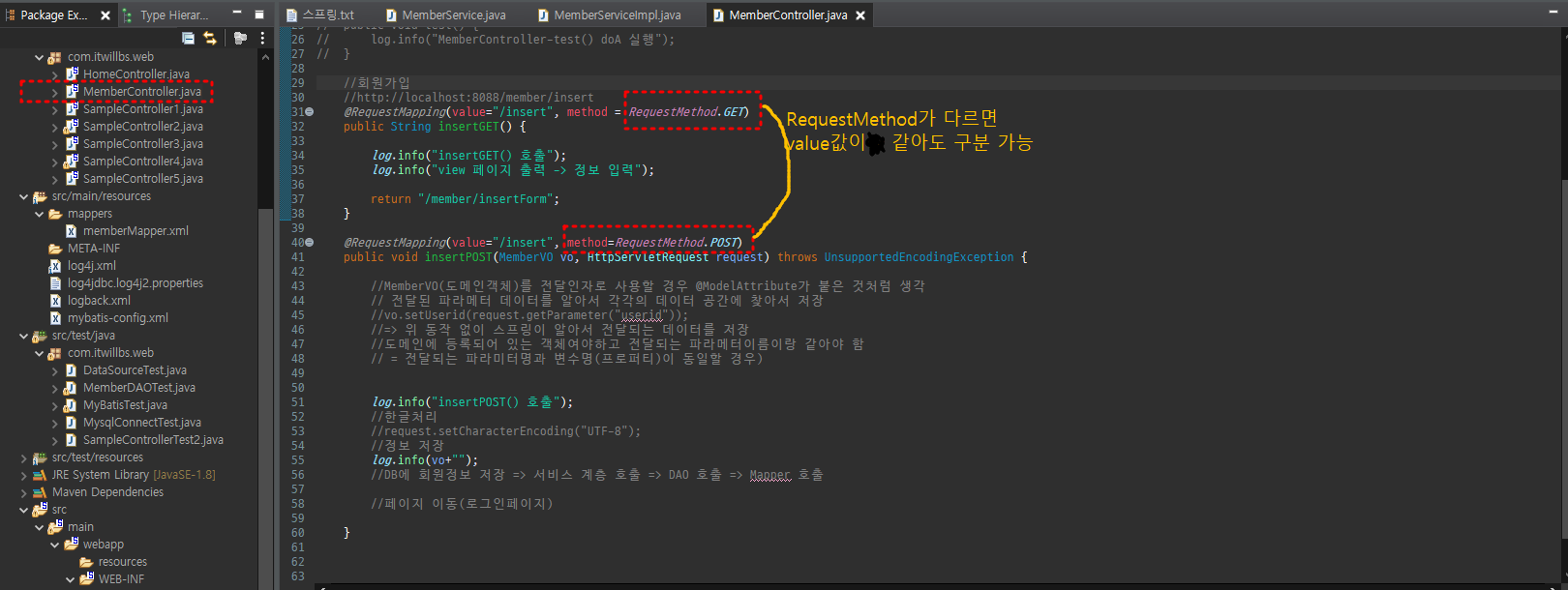Expand src/test/resources folder
Viewport: 1568px width, 590px height.
click(x=24, y=457)
